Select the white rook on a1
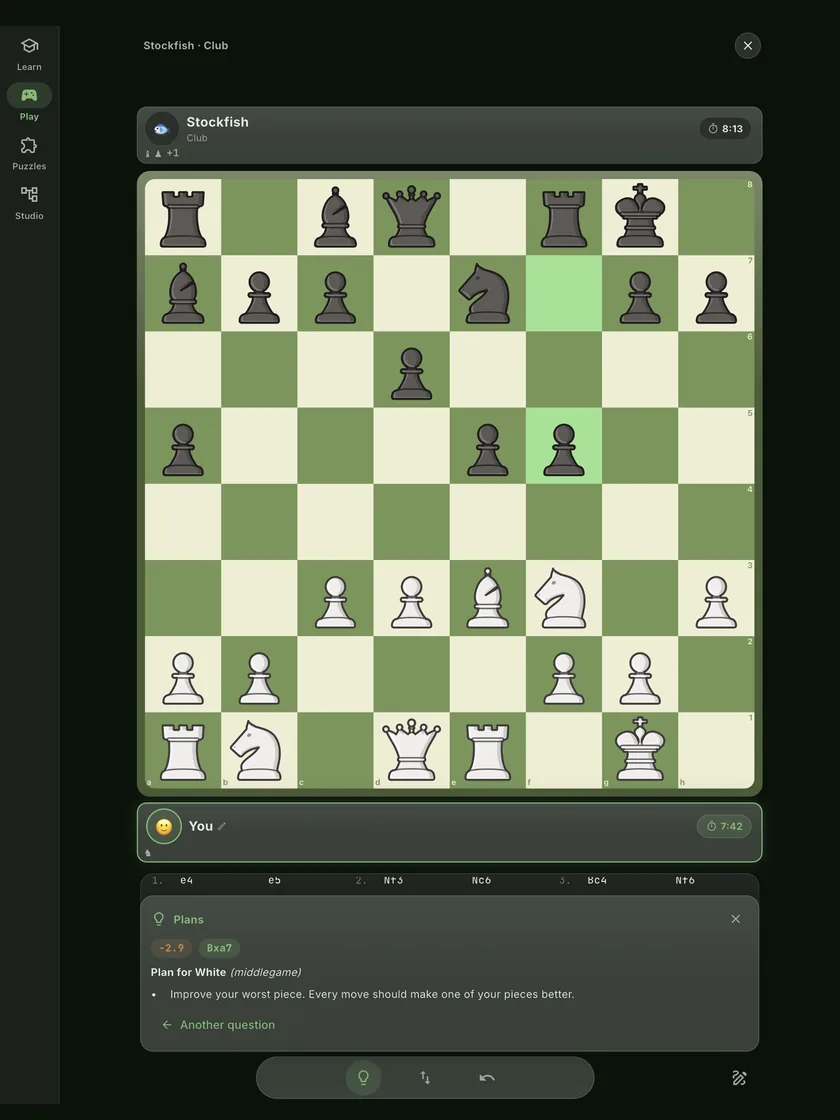Screen dimensions: 840x1120 (183, 750)
